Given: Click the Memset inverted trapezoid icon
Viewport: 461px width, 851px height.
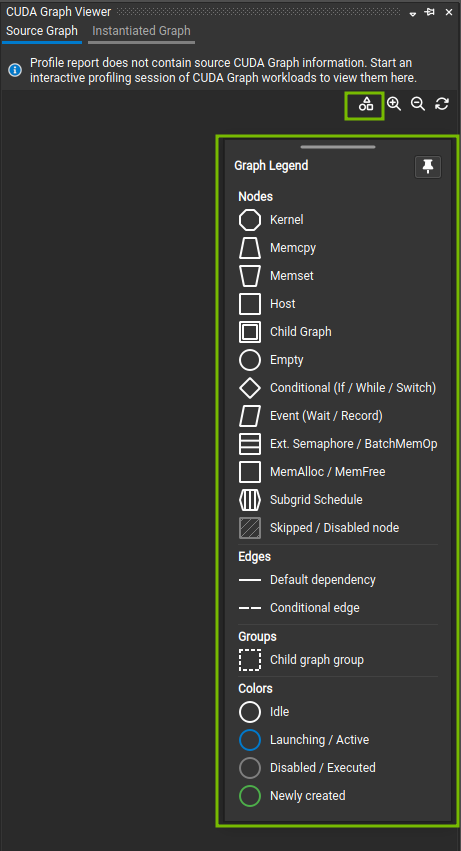Looking at the screenshot, I should [250, 276].
